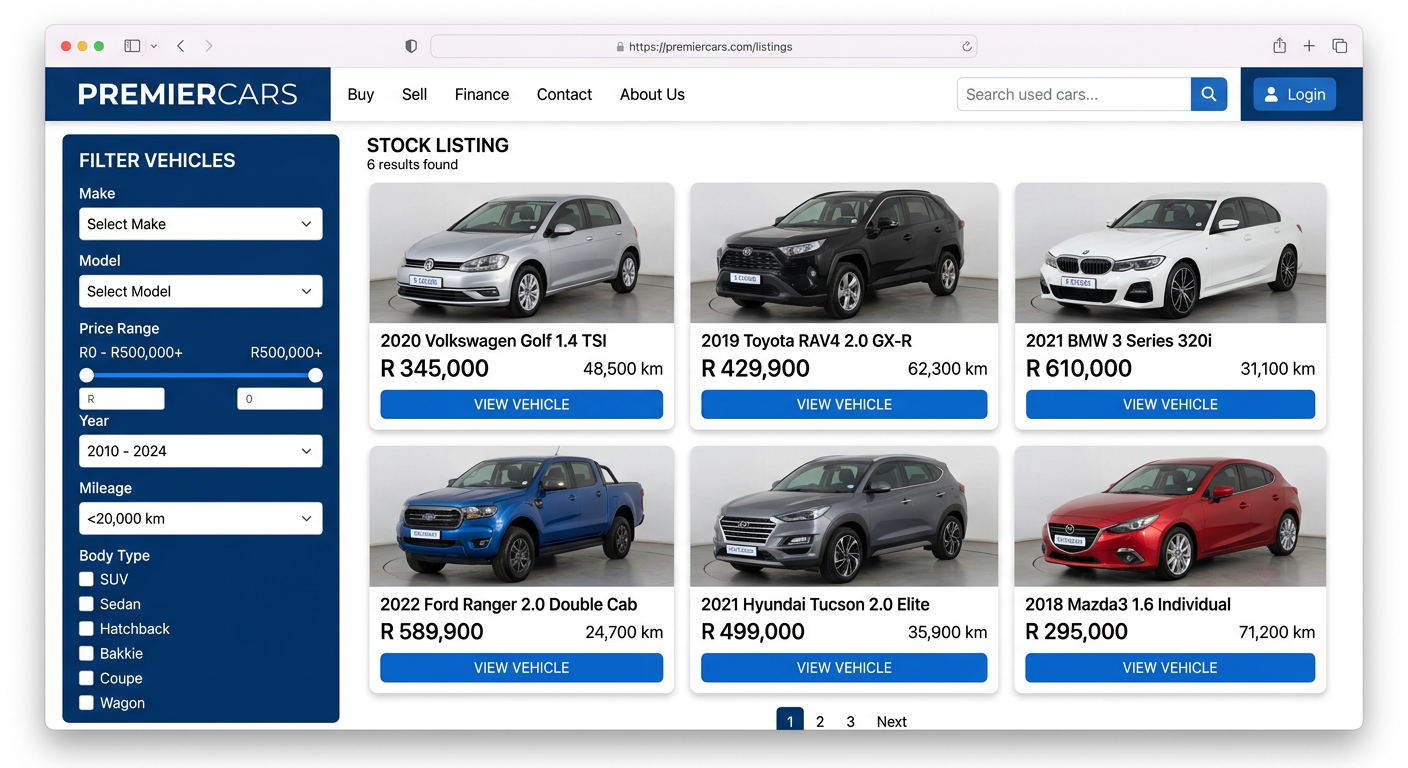1408x768 pixels.
Task: Open the Contact page
Action: point(564,94)
